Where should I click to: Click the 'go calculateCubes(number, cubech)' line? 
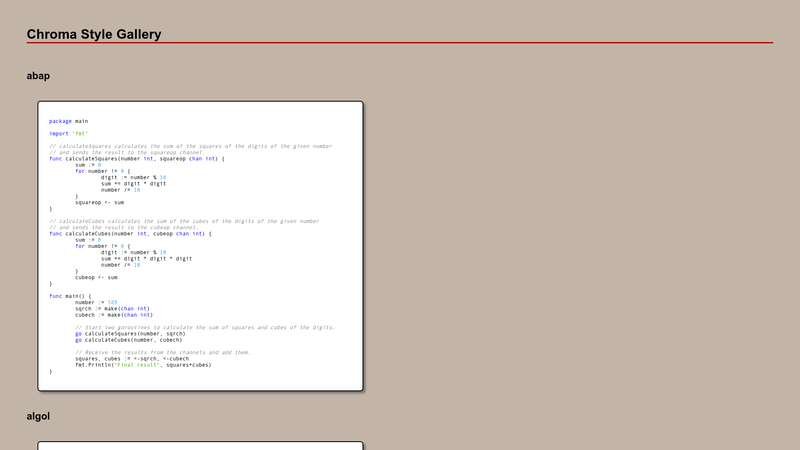click(129, 340)
